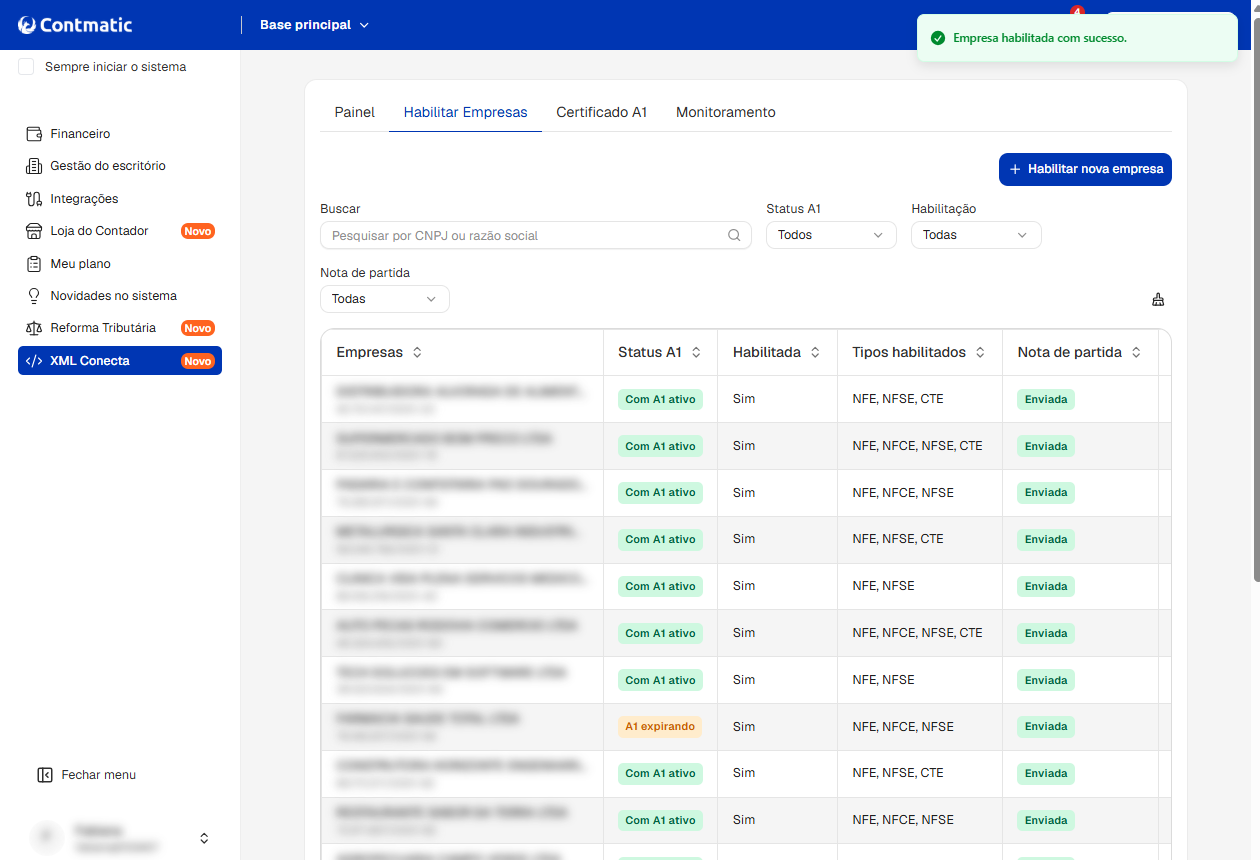Sort the table by the Habilitada column

coord(815,353)
